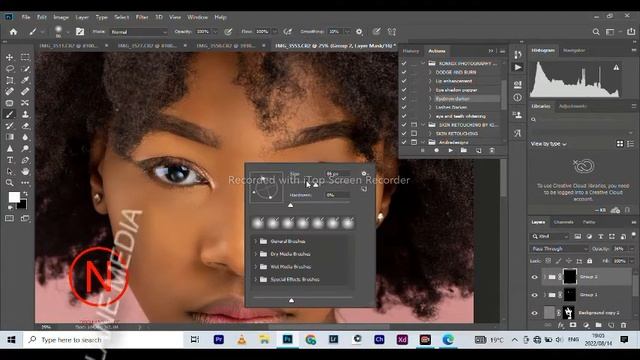
Task: Click the search icon at top right
Action: coord(596,31)
